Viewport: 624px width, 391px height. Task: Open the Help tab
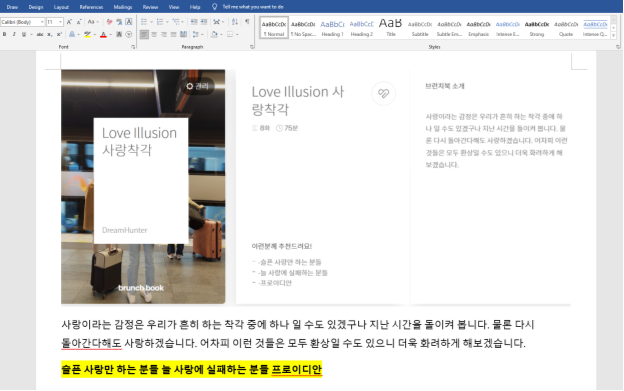coord(195,7)
